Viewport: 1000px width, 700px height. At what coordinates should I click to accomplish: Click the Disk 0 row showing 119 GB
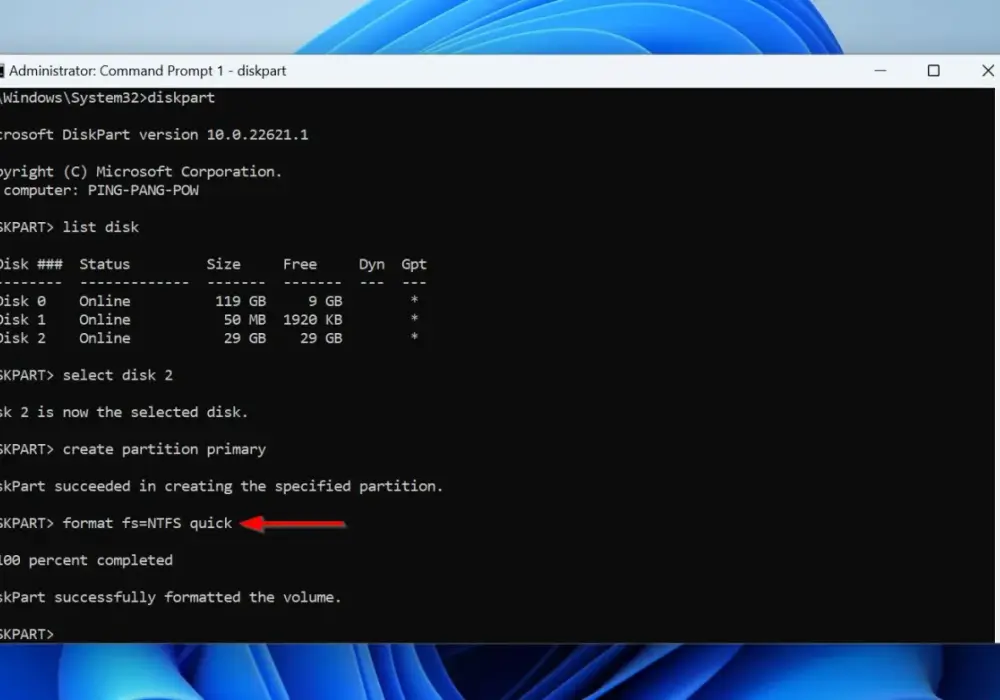(x=212, y=301)
